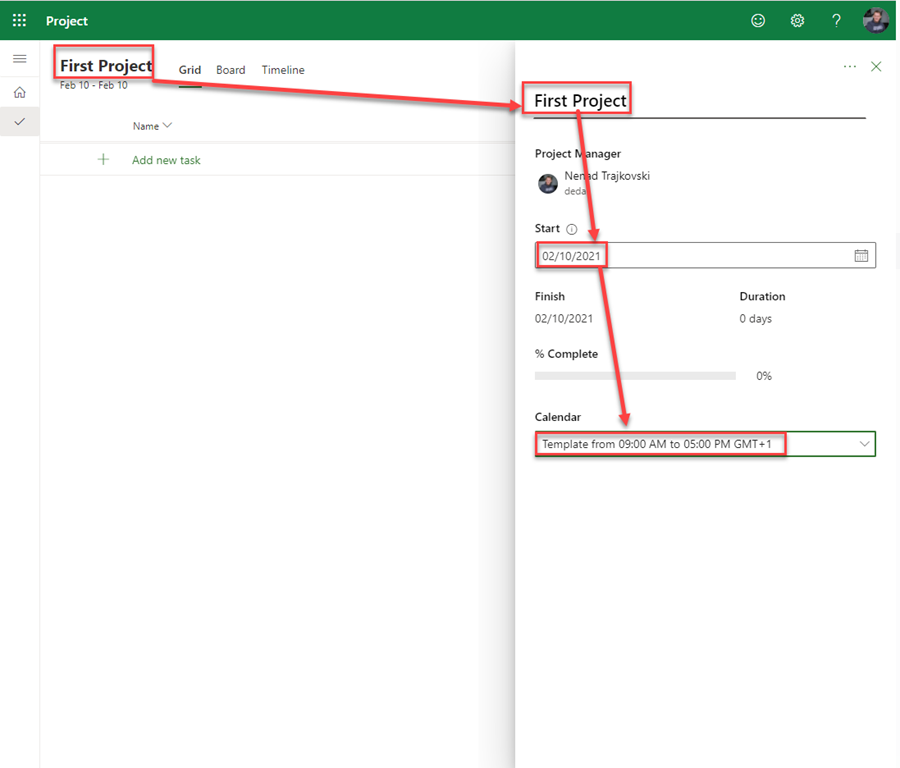This screenshot has height=768, width=900.
Task: Click the checkmark projects sidebar icon
Action: coord(19,122)
